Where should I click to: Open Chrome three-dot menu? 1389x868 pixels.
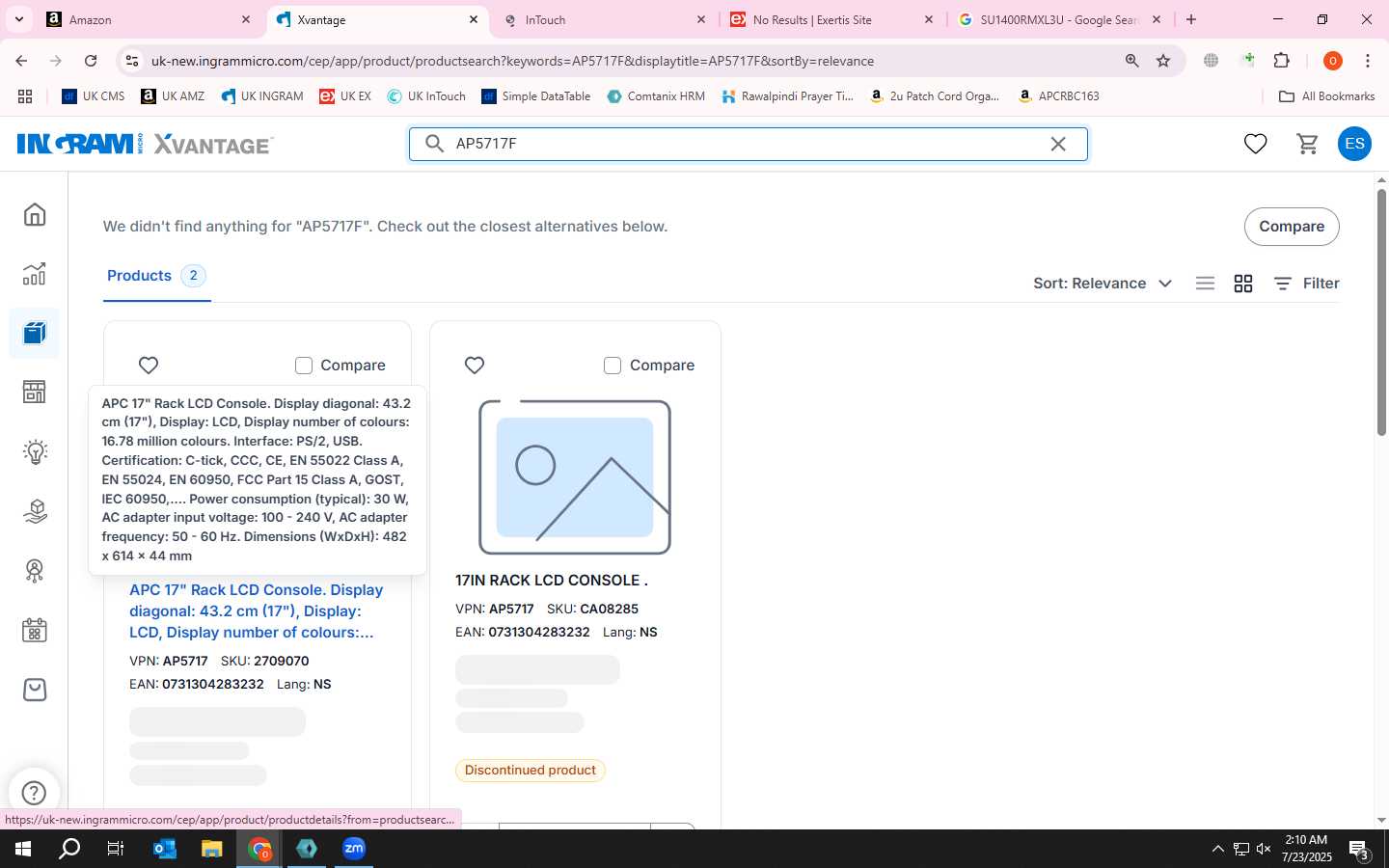(x=1368, y=61)
